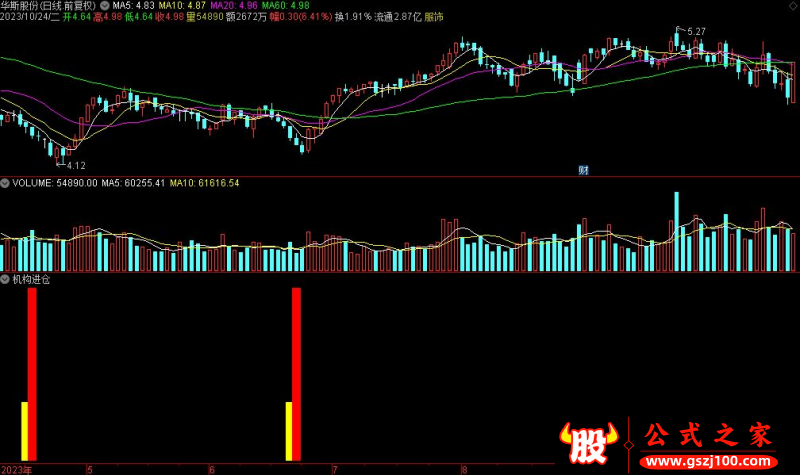The height and width of the screenshot is (475, 800).
Task: Select the MA20: 4.96 label
Action: tap(234, 6)
